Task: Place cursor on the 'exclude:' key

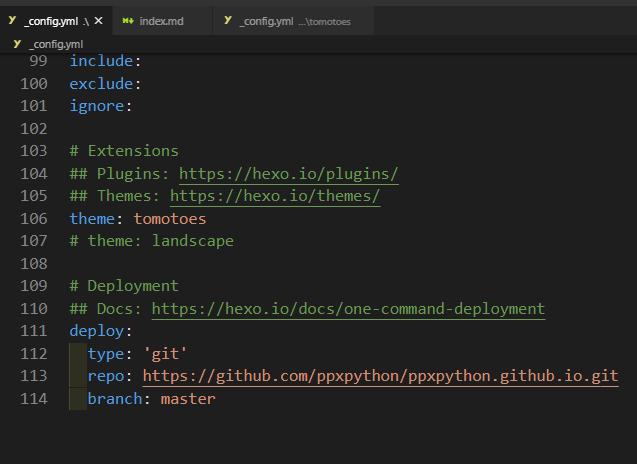Action: pyautogui.click(x=105, y=84)
